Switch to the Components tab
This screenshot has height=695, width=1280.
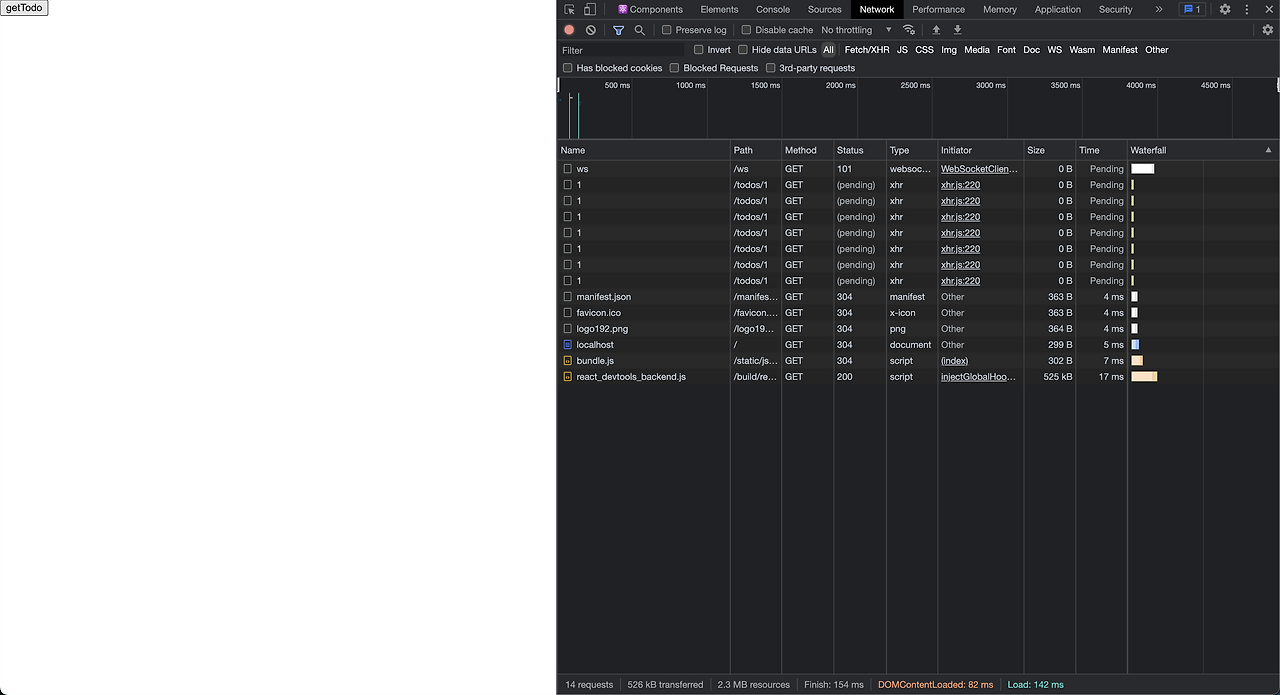pyautogui.click(x=650, y=9)
